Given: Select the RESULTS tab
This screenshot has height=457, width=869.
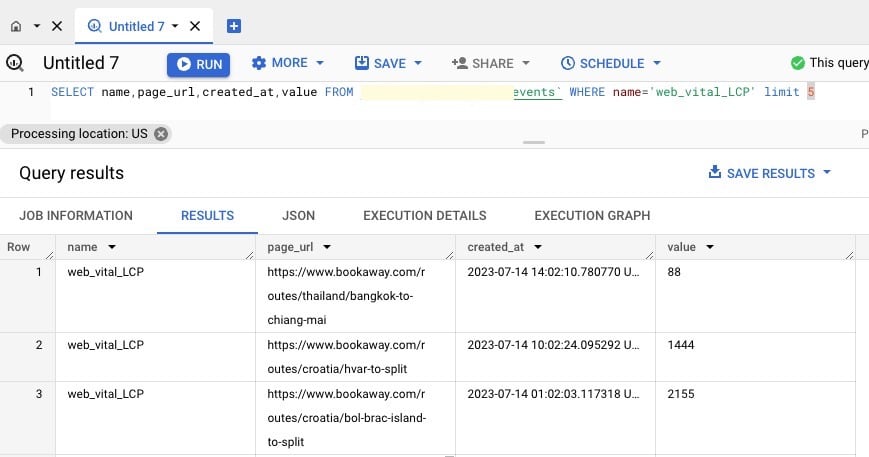Looking at the screenshot, I should 207,215.
